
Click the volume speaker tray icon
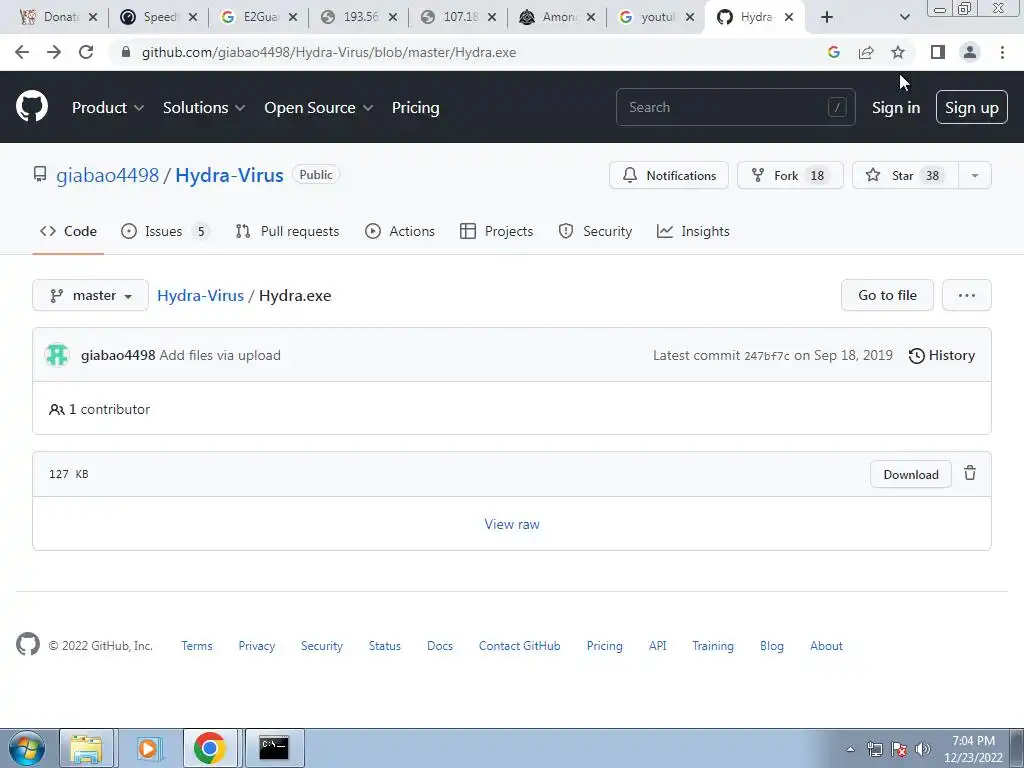coord(922,749)
